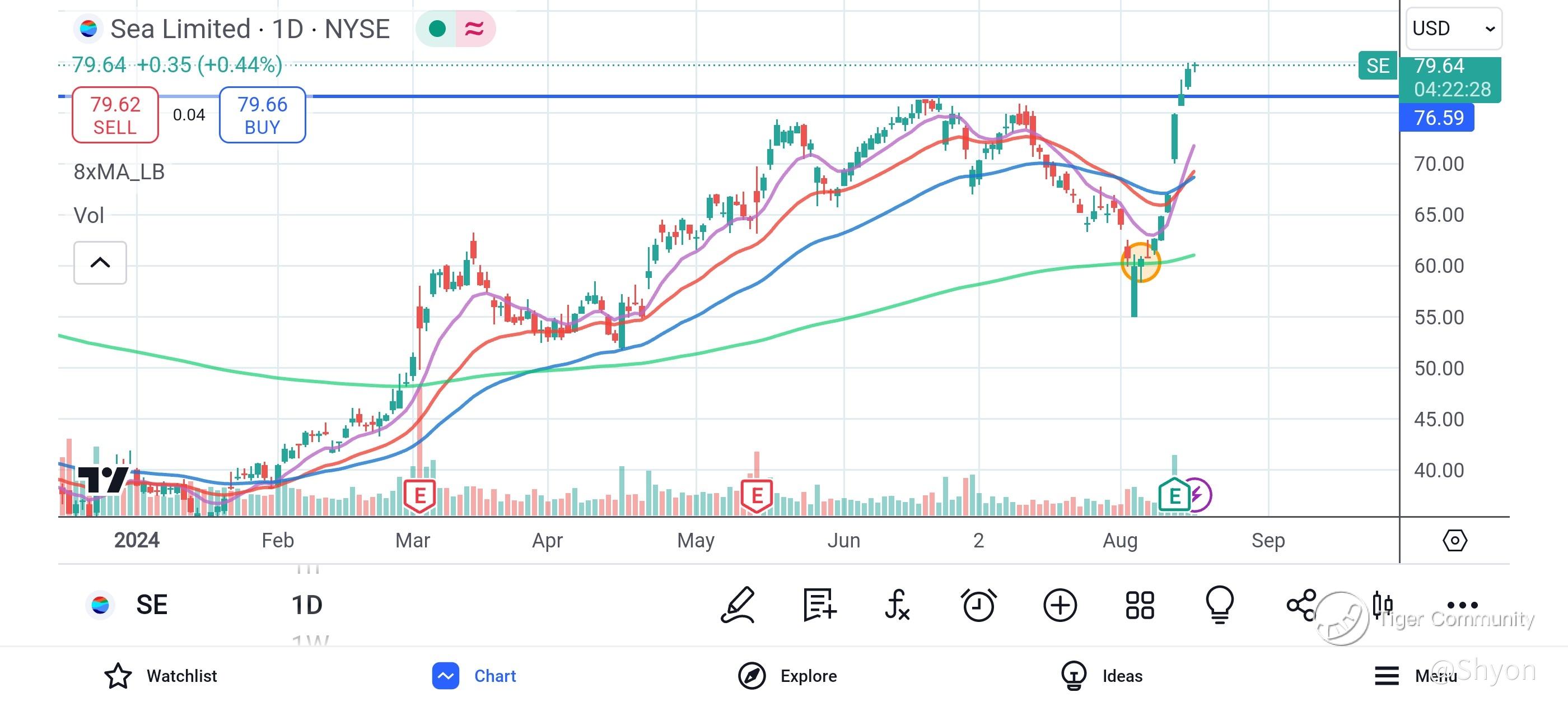Tap the add note icon
The image size is (1568, 706).
point(819,605)
